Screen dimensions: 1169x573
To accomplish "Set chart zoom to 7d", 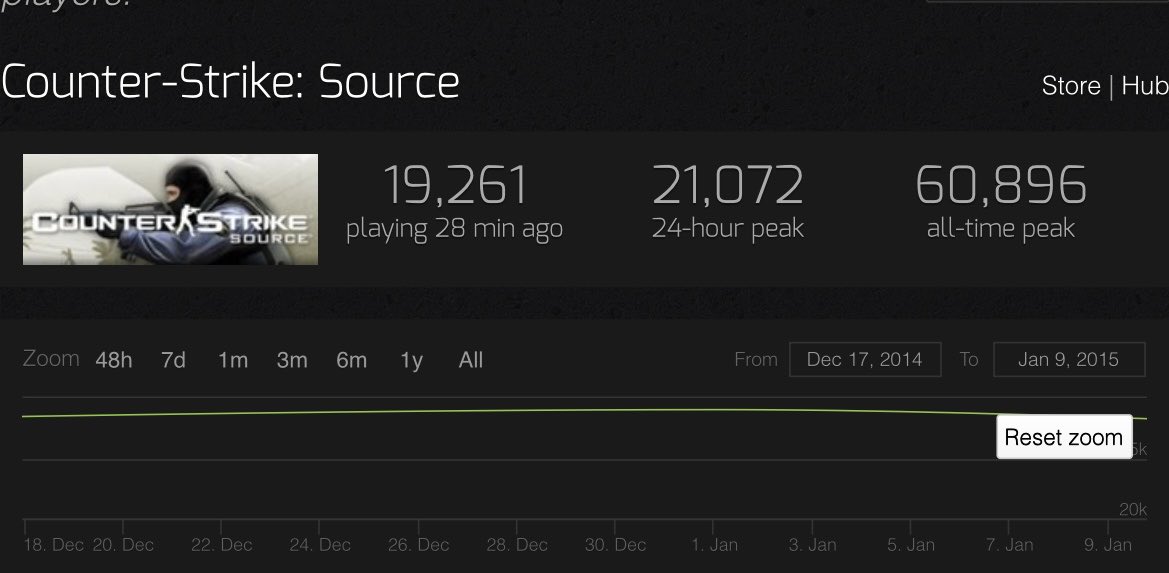I will 173,360.
